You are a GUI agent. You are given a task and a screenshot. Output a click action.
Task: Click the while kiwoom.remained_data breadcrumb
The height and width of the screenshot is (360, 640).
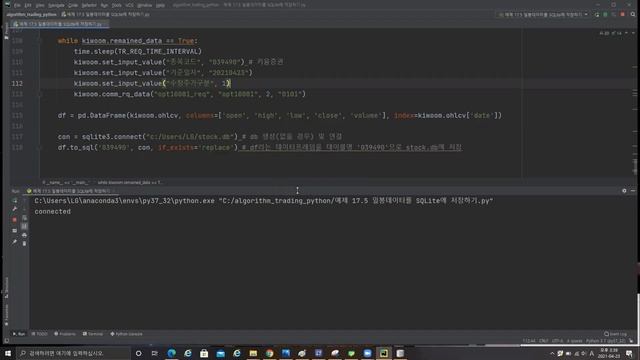click(129, 182)
